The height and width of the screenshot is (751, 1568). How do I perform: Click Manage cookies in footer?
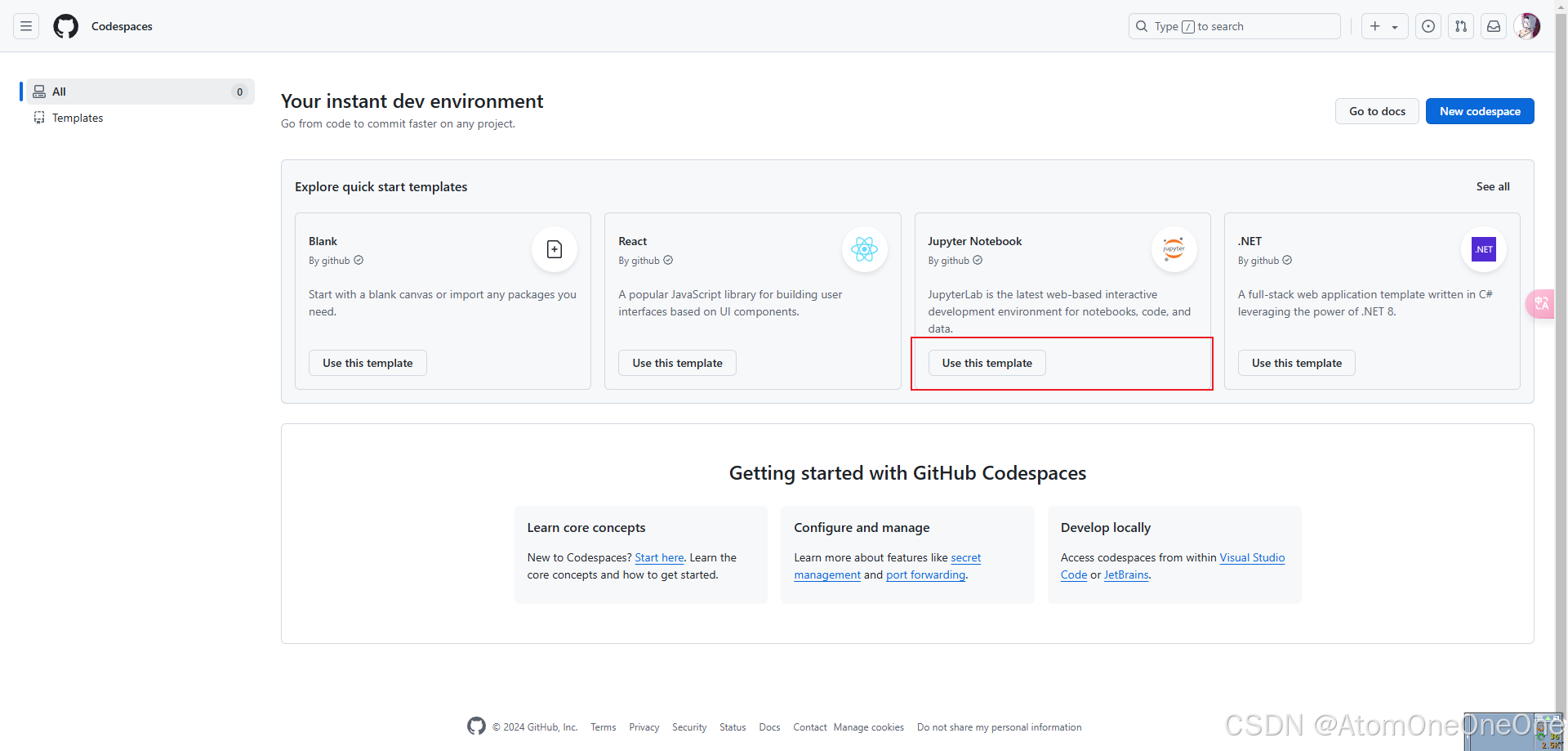pos(868,727)
